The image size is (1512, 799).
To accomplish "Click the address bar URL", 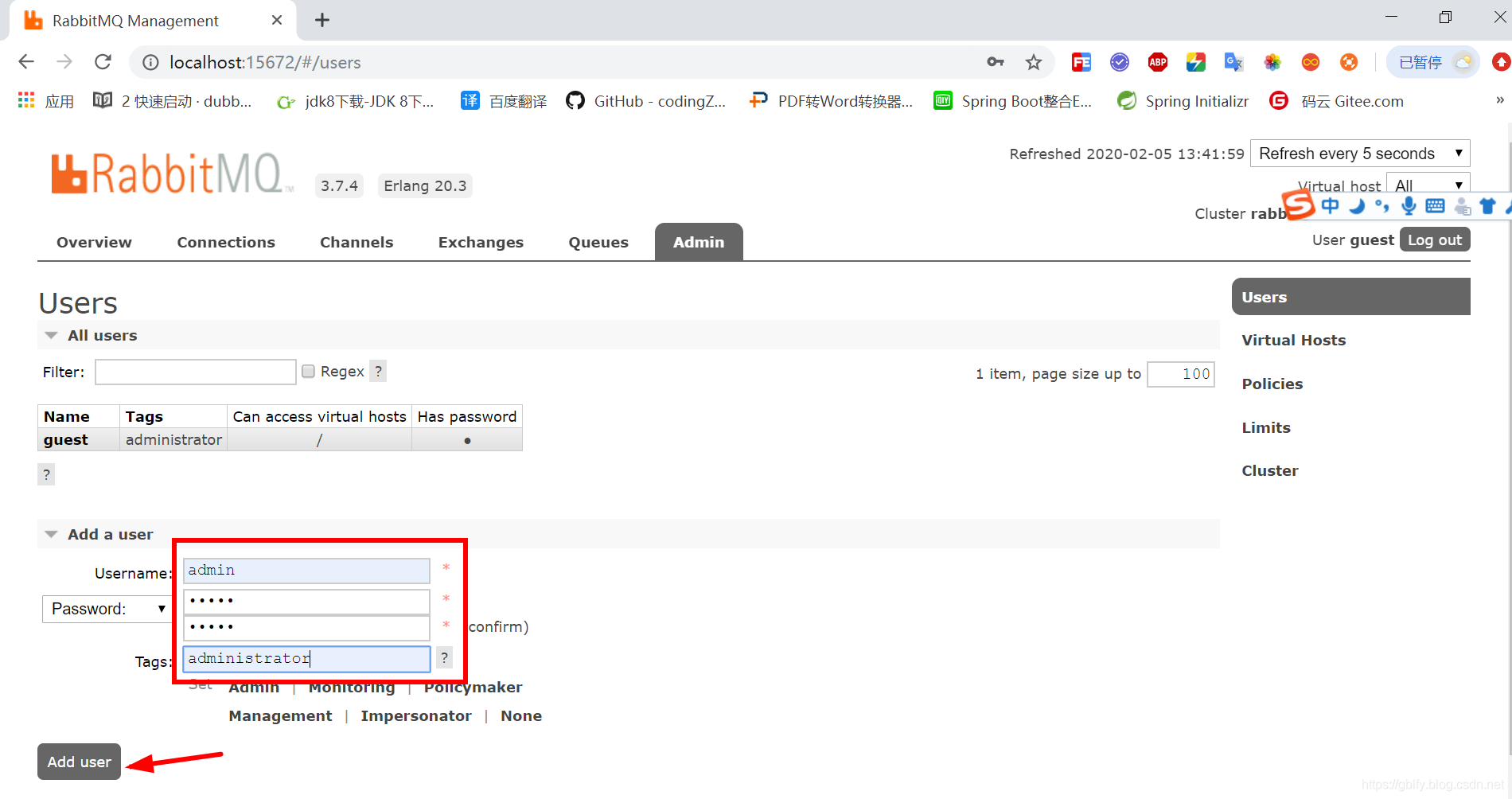I will tap(265, 62).
